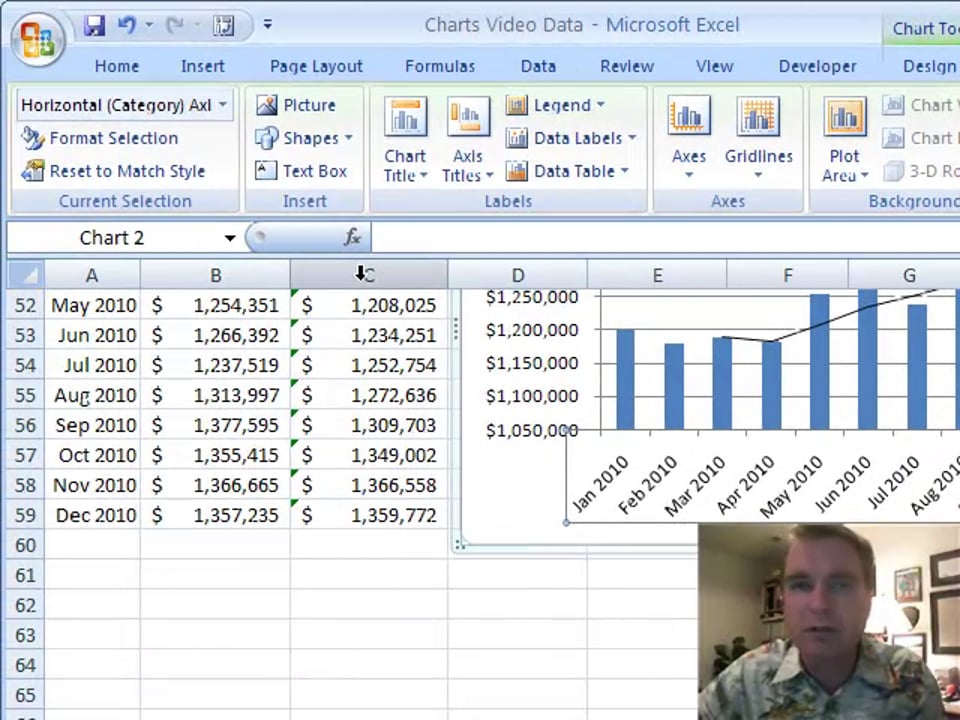This screenshot has height=720, width=960.
Task: Select the May 2010 chart bar
Action: pos(820,361)
